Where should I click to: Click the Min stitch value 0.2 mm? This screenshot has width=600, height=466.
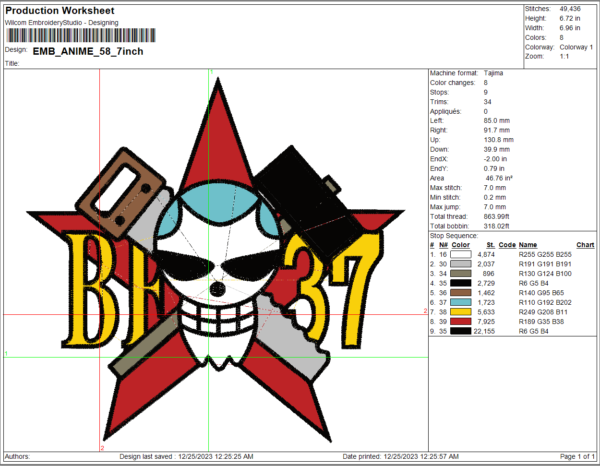tap(495, 197)
